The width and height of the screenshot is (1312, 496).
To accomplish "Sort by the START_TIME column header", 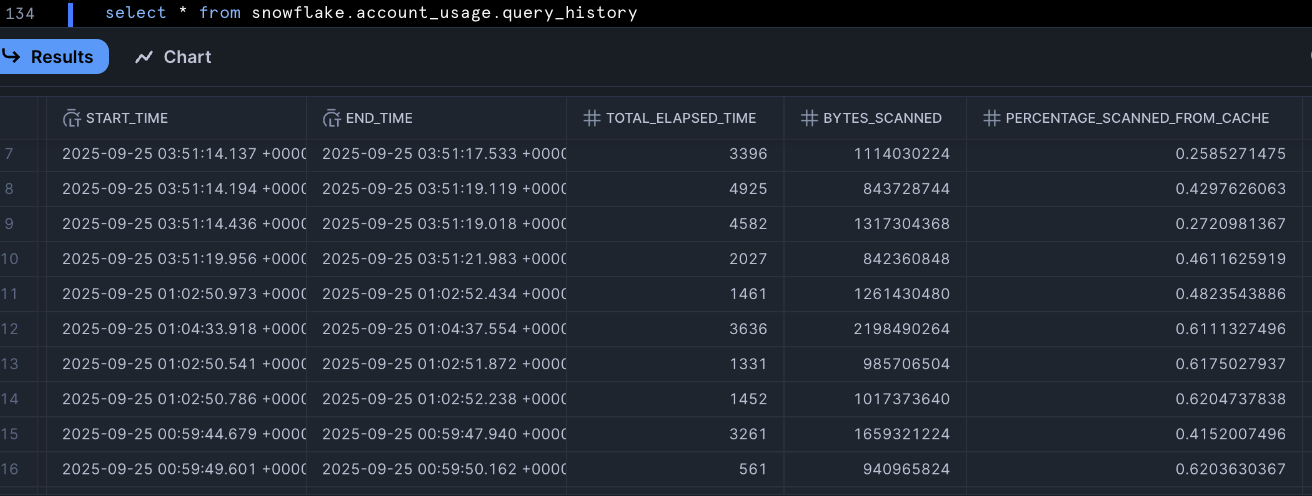I will point(127,118).
